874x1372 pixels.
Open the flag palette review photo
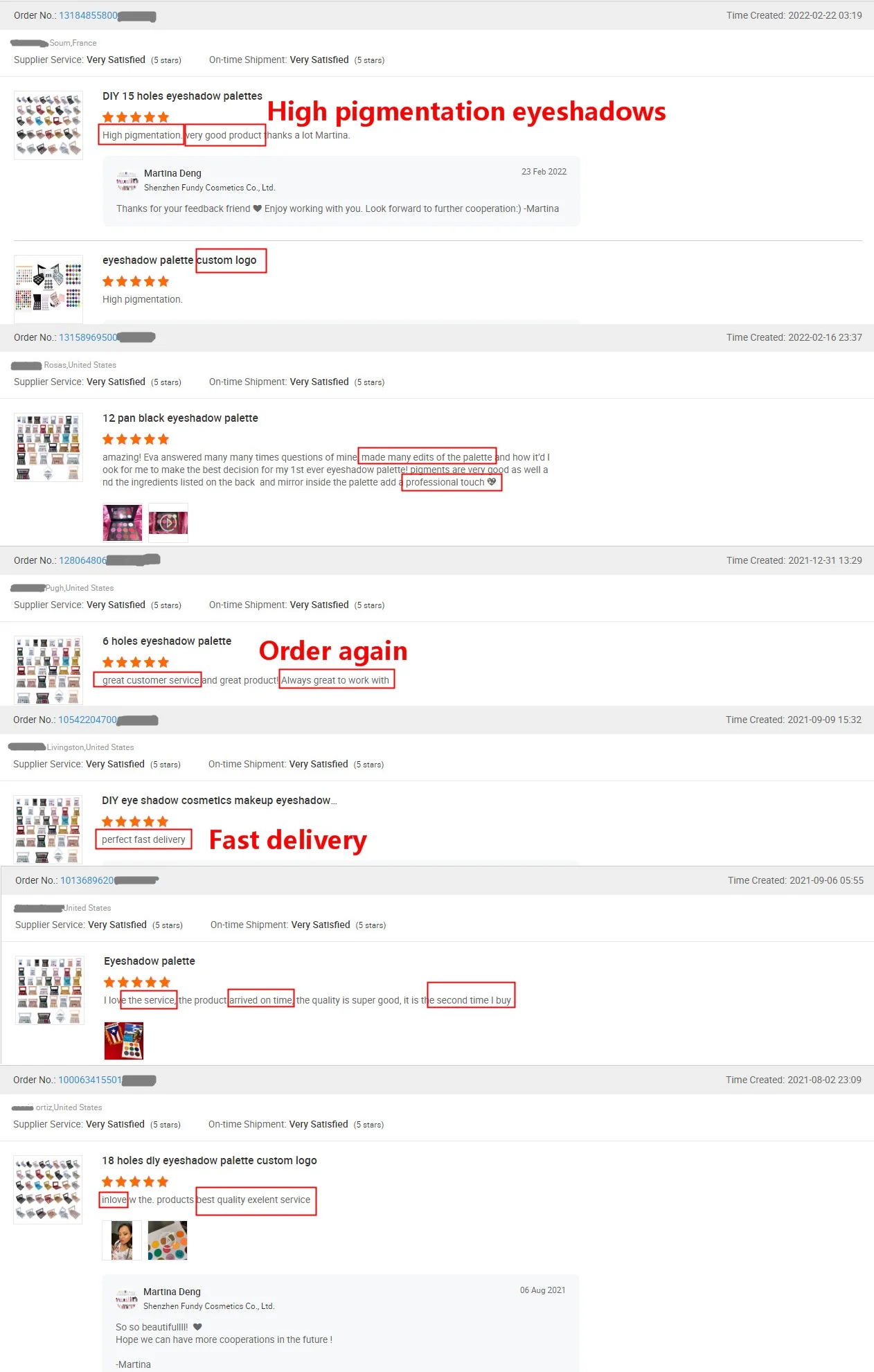tap(124, 1041)
